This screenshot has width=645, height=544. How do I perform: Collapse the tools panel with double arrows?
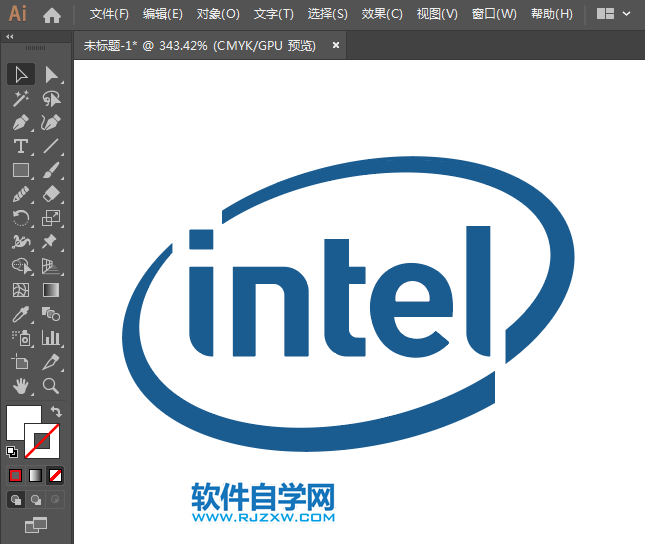click(x=10, y=36)
